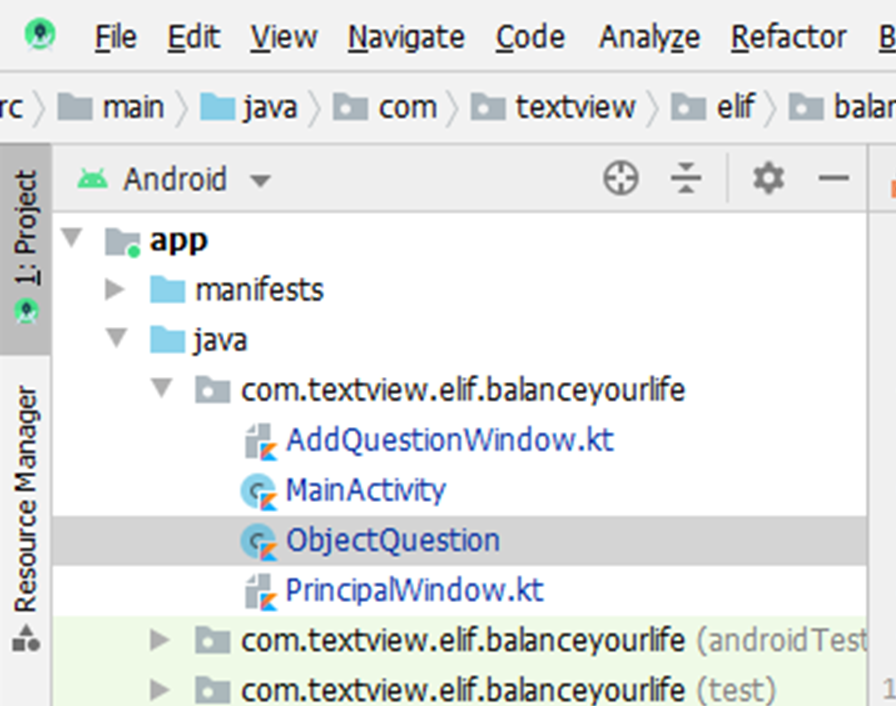The width and height of the screenshot is (896, 706).
Task: Open the File menu
Action: 115,38
